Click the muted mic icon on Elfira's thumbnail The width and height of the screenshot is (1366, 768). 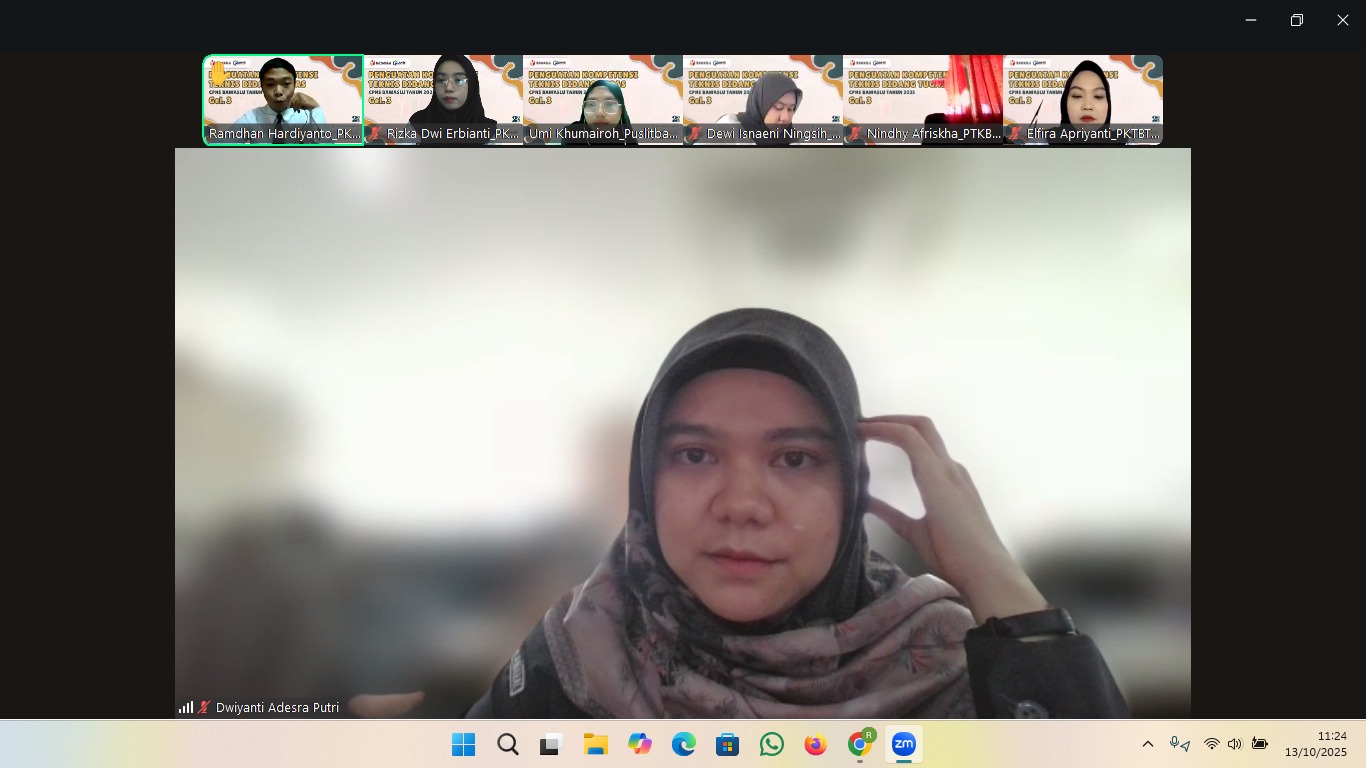pyautogui.click(x=1015, y=133)
